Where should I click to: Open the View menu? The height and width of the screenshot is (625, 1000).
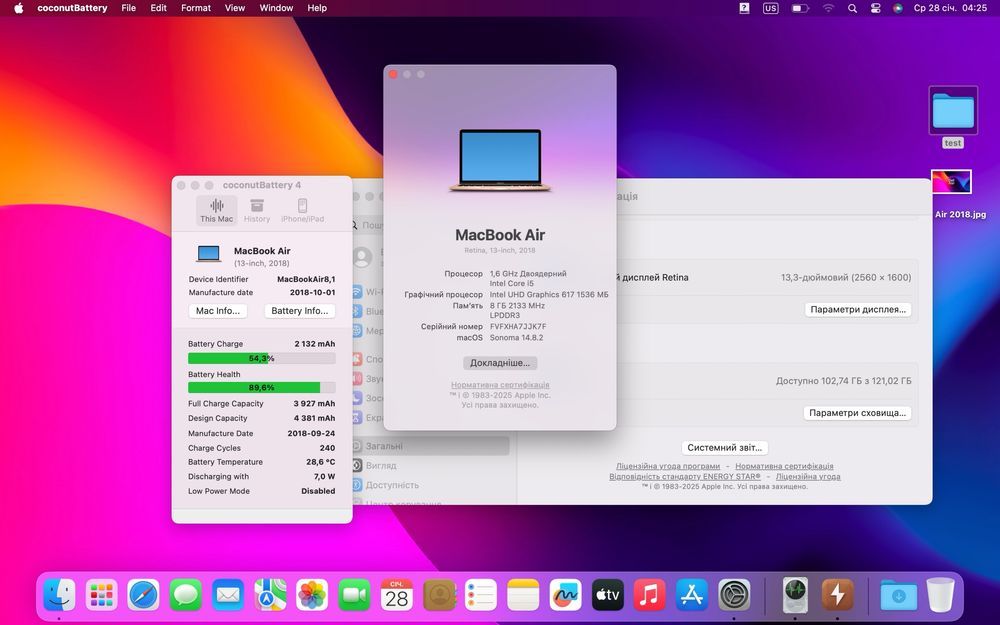tap(235, 8)
